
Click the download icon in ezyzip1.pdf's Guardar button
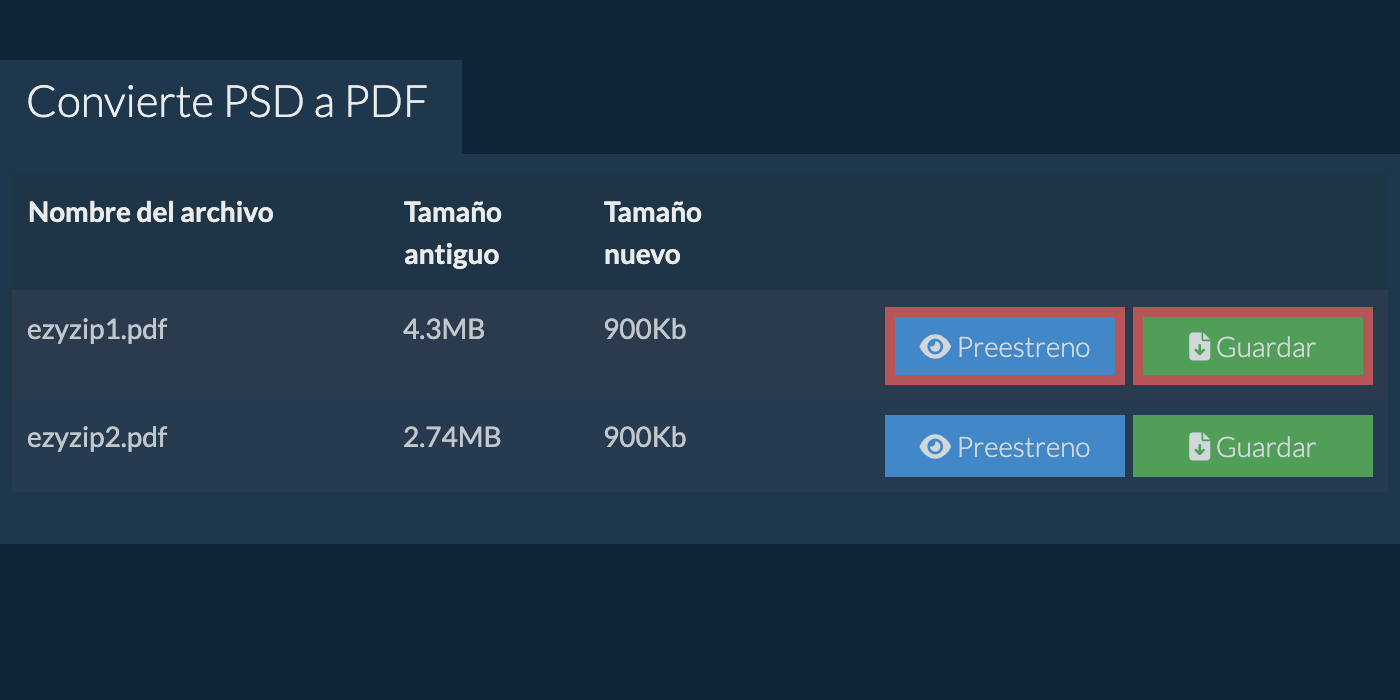[1199, 347]
